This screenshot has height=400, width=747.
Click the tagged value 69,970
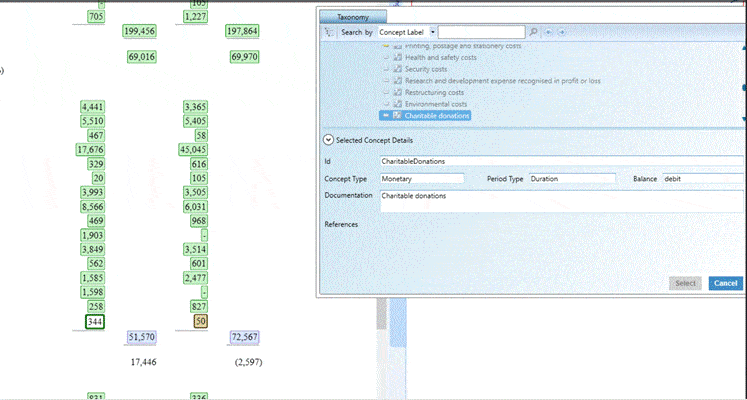click(x=244, y=57)
